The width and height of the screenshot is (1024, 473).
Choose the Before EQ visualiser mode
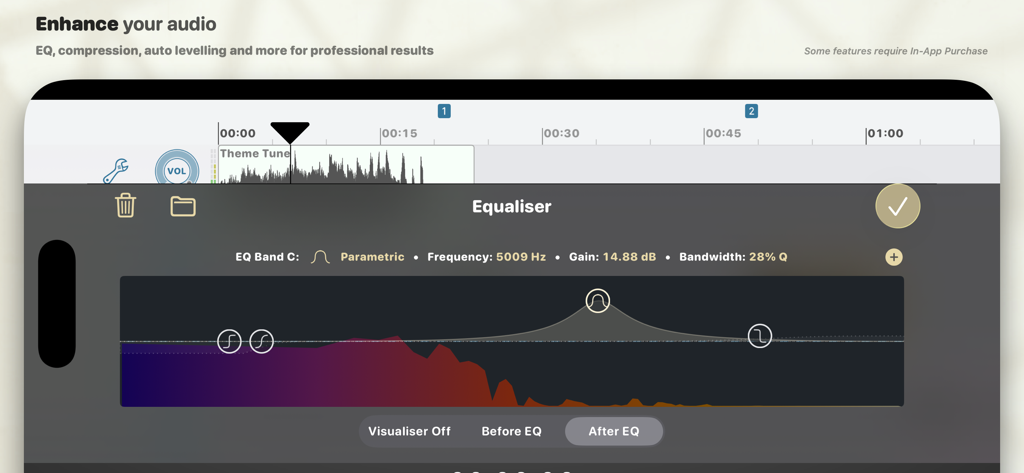tap(511, 431)
